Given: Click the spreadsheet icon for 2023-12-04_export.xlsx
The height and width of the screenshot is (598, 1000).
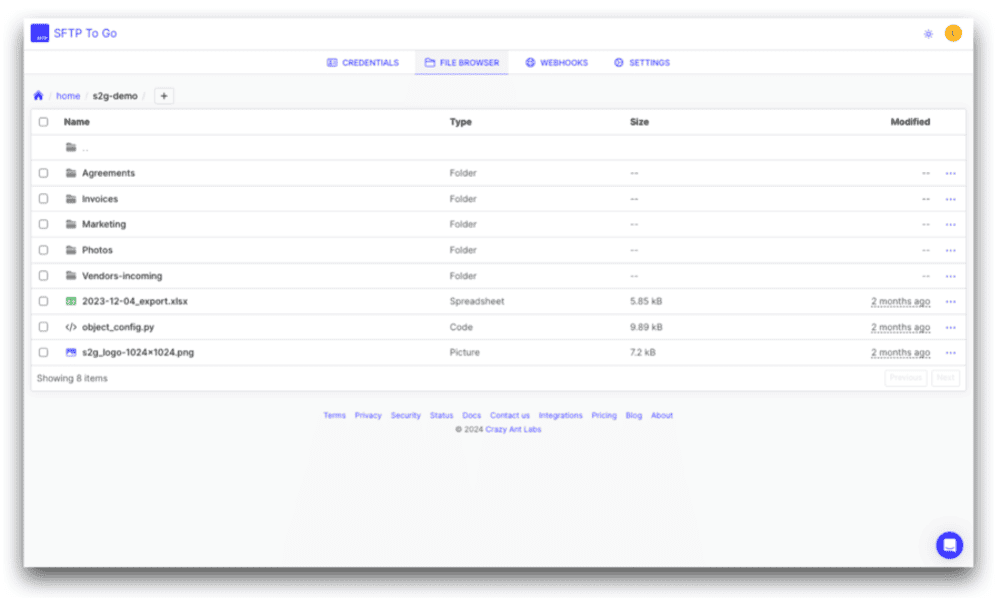Looking at the screenshot, I should 71,301.
